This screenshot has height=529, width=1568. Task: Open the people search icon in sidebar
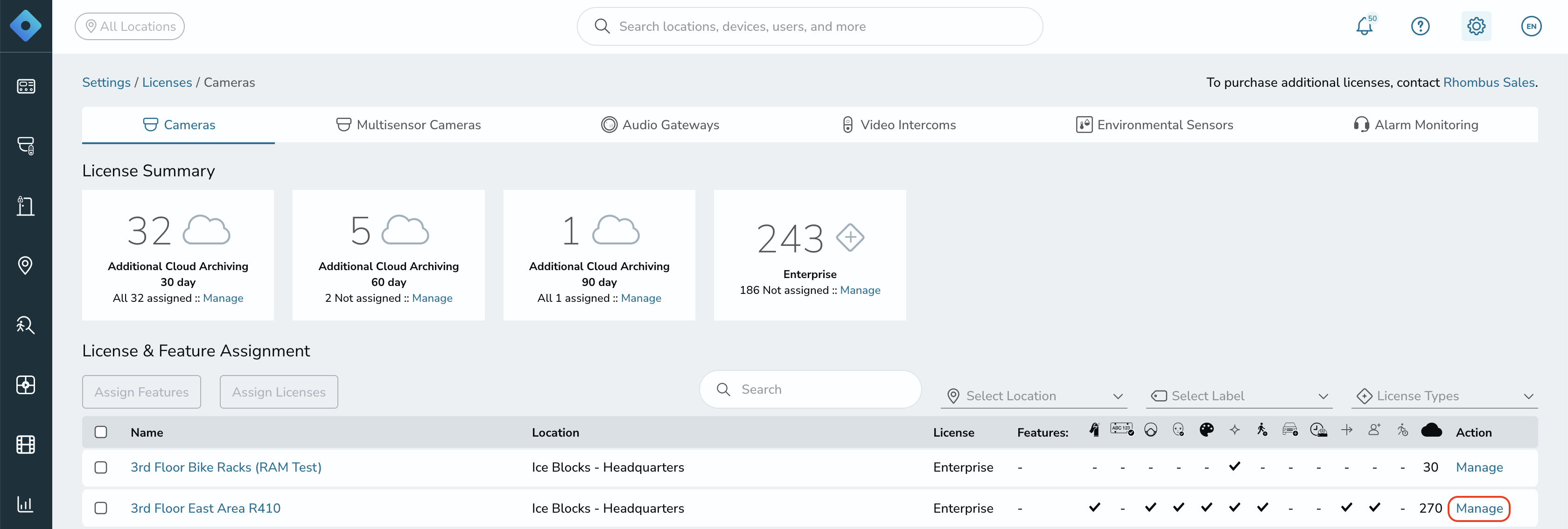pos(26,325)
